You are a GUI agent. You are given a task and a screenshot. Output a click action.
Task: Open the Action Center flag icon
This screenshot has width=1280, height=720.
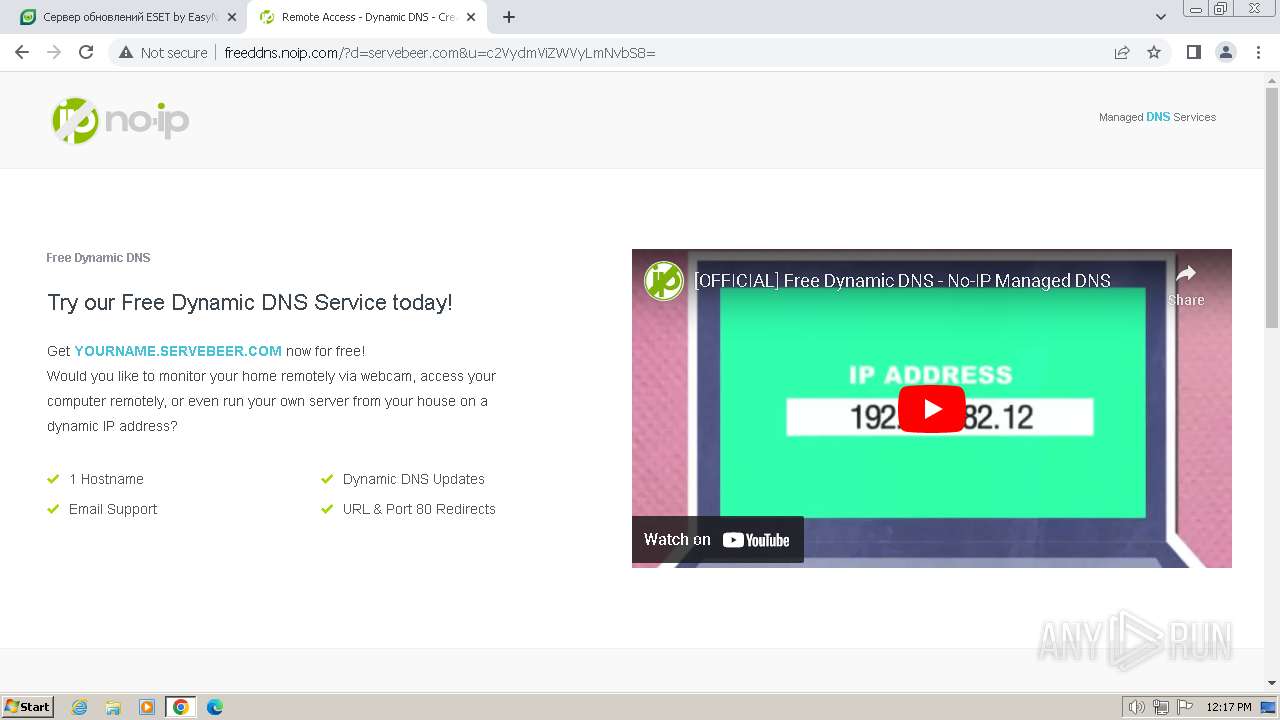click(1184, 707)
